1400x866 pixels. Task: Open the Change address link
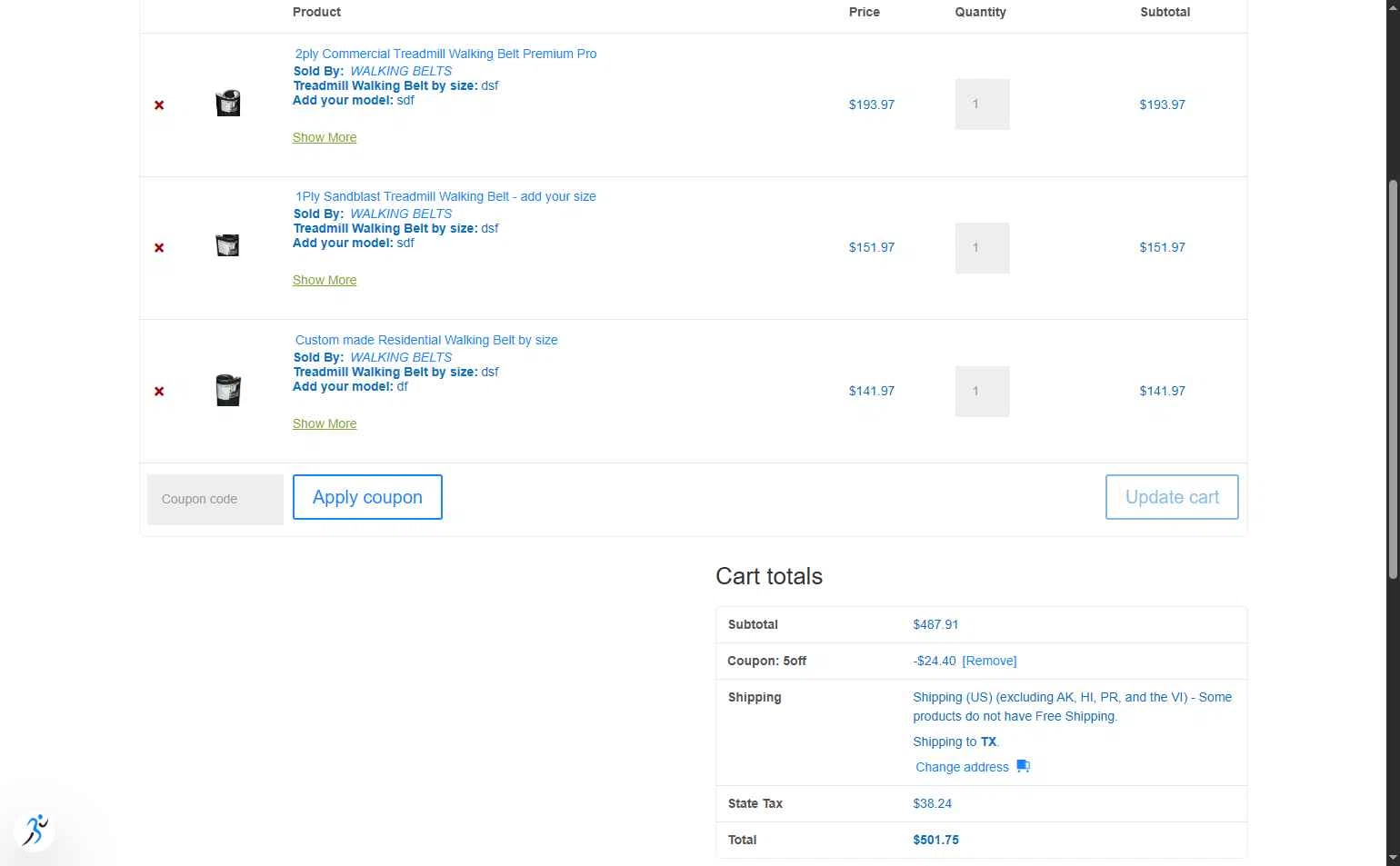[x=962, y=767]
